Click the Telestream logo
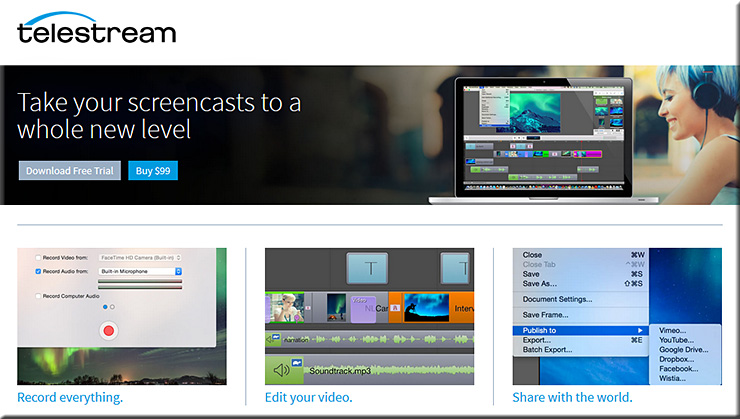Viewport: 740px width, 419px height. (96, 27)
